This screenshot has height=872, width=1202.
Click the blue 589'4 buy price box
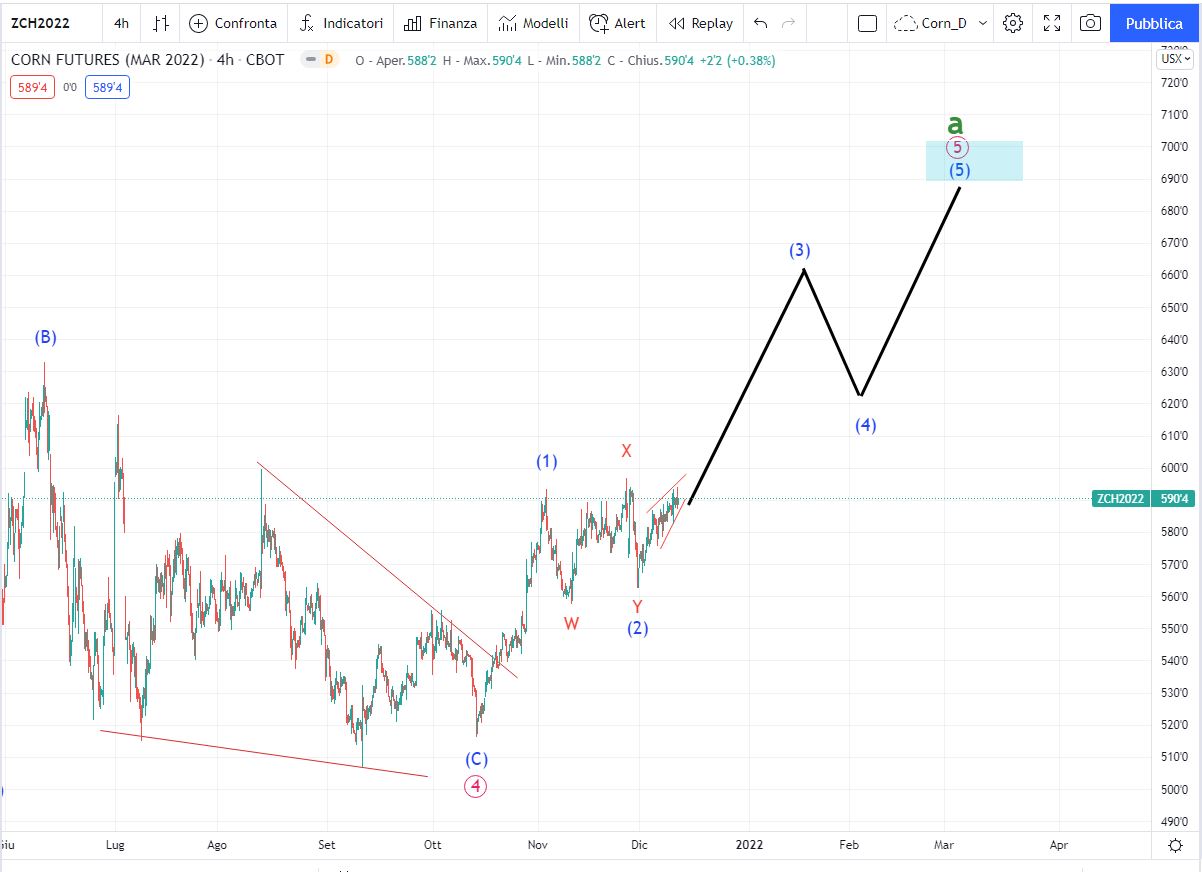pos(107,87)
